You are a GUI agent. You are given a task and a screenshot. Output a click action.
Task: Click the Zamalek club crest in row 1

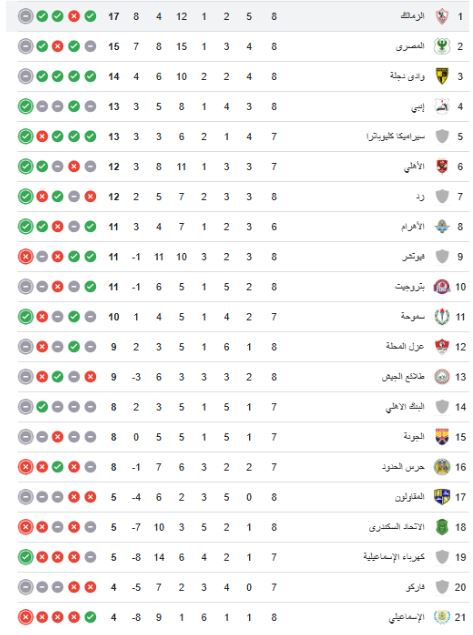pos(442,17)
